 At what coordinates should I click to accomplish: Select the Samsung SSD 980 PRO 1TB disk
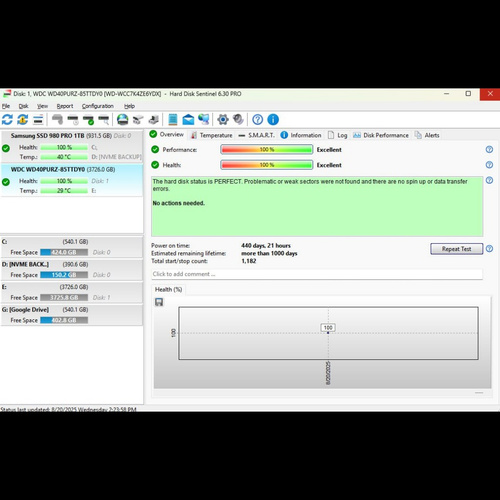(x=72, y=146)
